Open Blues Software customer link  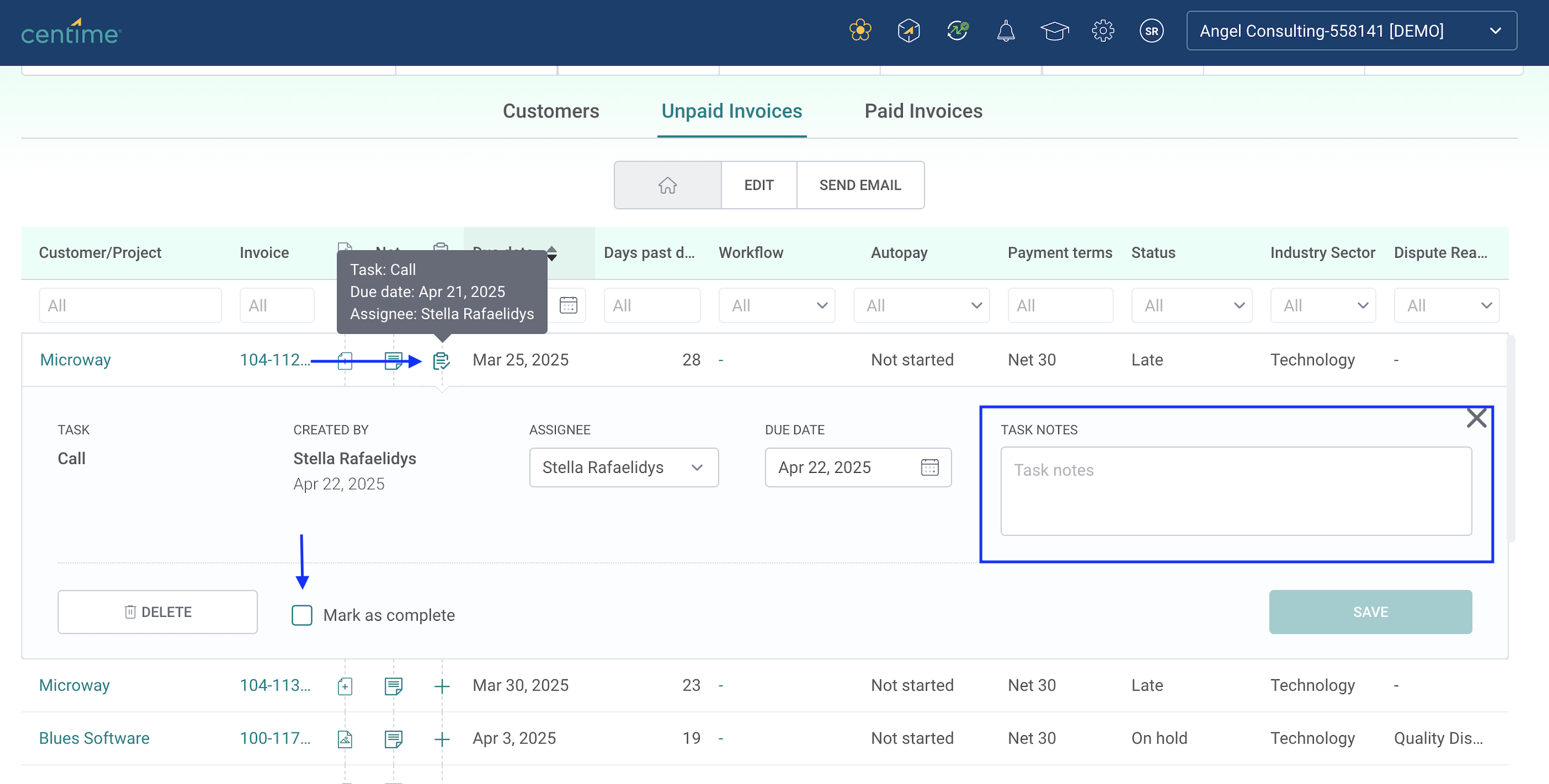[94, 738]
